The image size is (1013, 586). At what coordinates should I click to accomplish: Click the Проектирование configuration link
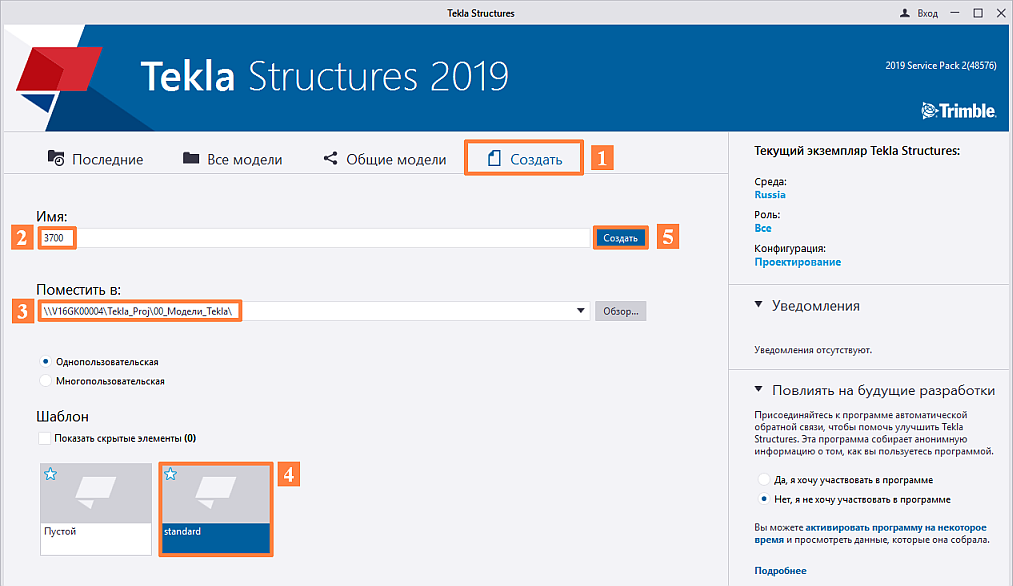(x=798, y=262)
